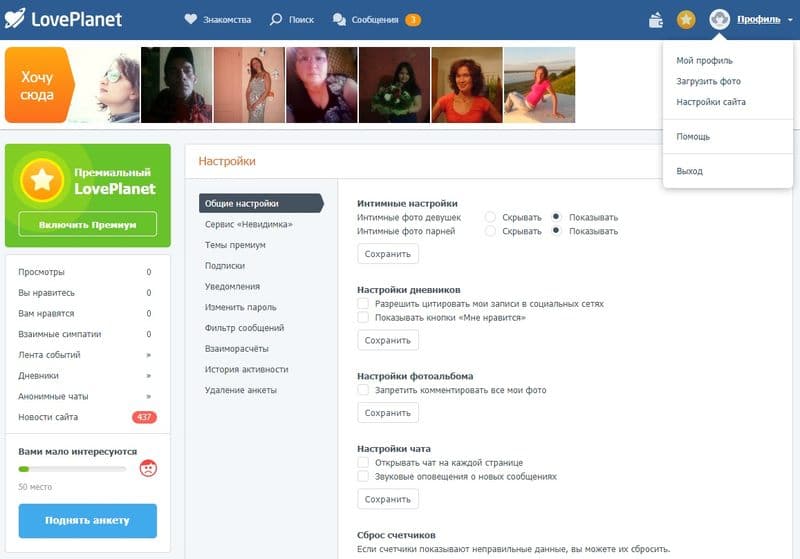Click the sad red face icon
Viewport: 800px width, 559px height.
coord(148,467)
